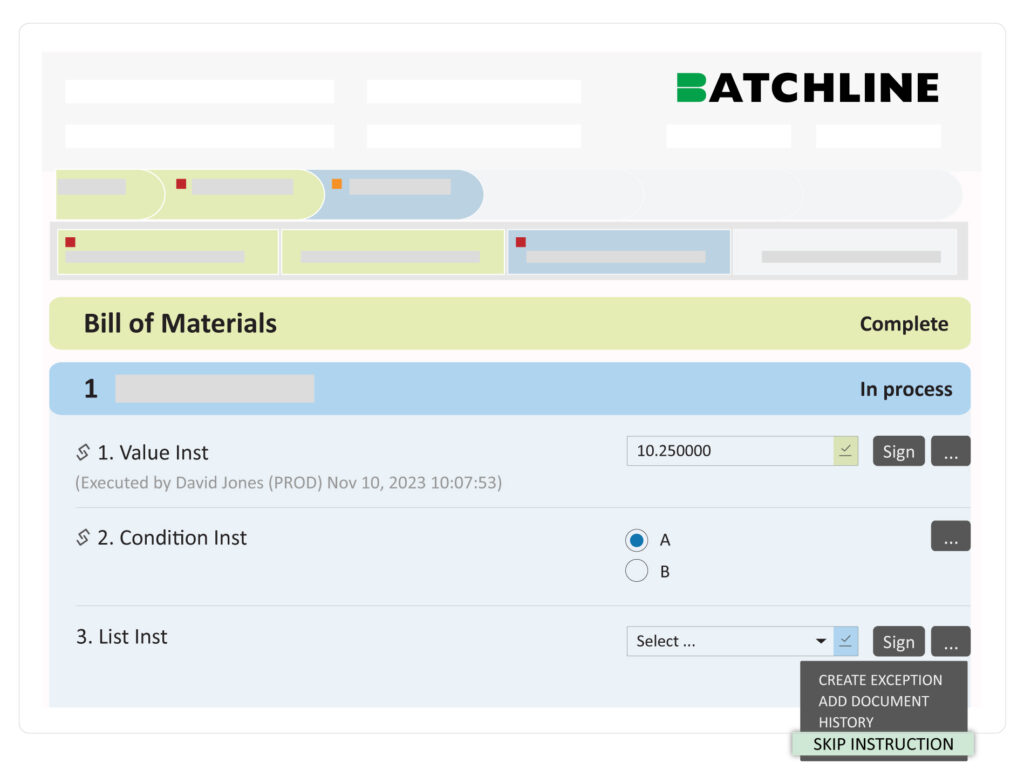Image resolution: width=1024 pixels, height=784 pixels.
Task: Choose Skip Instruction from the context menu
Action: (884, 744)
